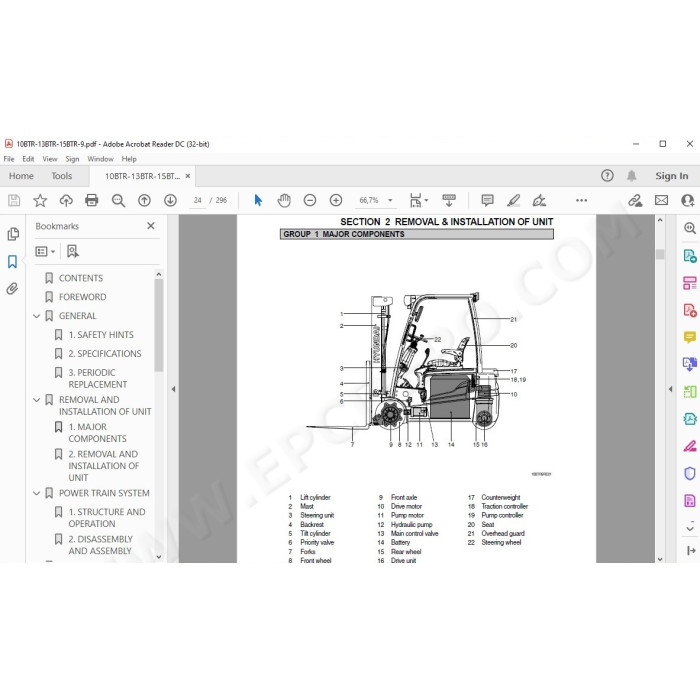This screenshot has height=700, width=700.
Task: Go to the previous page with the up arrow
Action: coord(144,200)
